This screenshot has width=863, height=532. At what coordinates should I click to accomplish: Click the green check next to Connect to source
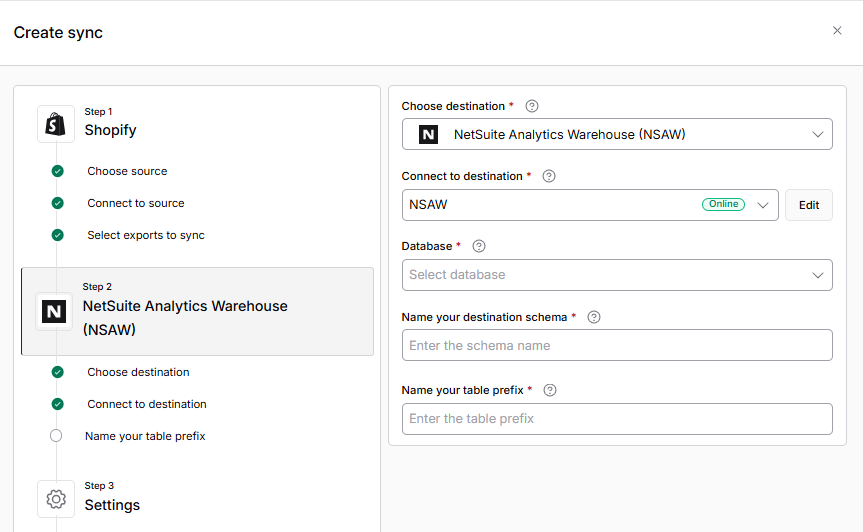tap(57, 203)
